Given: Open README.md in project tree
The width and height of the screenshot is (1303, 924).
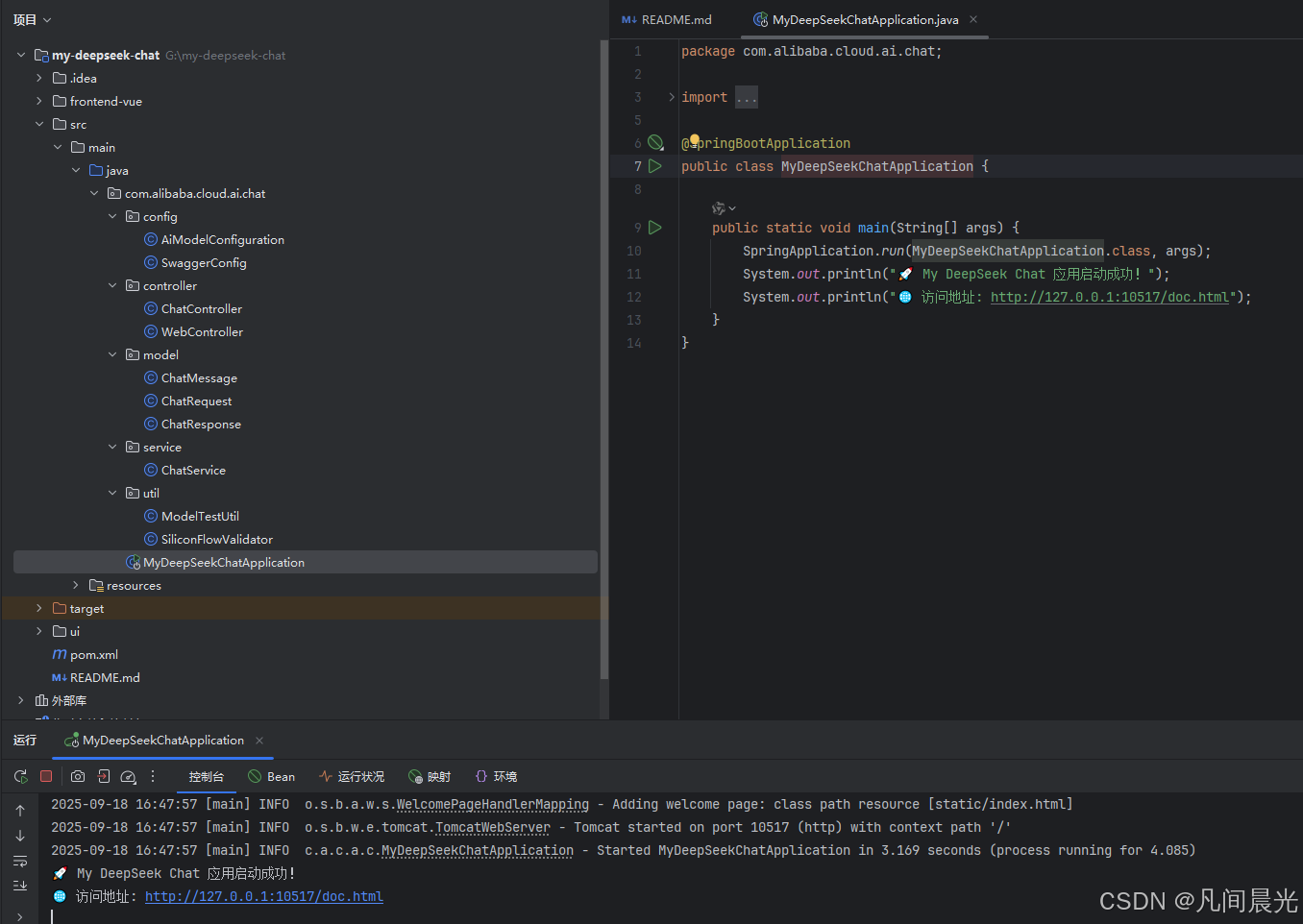Looking at the screenshot, I should click(105, 677).
